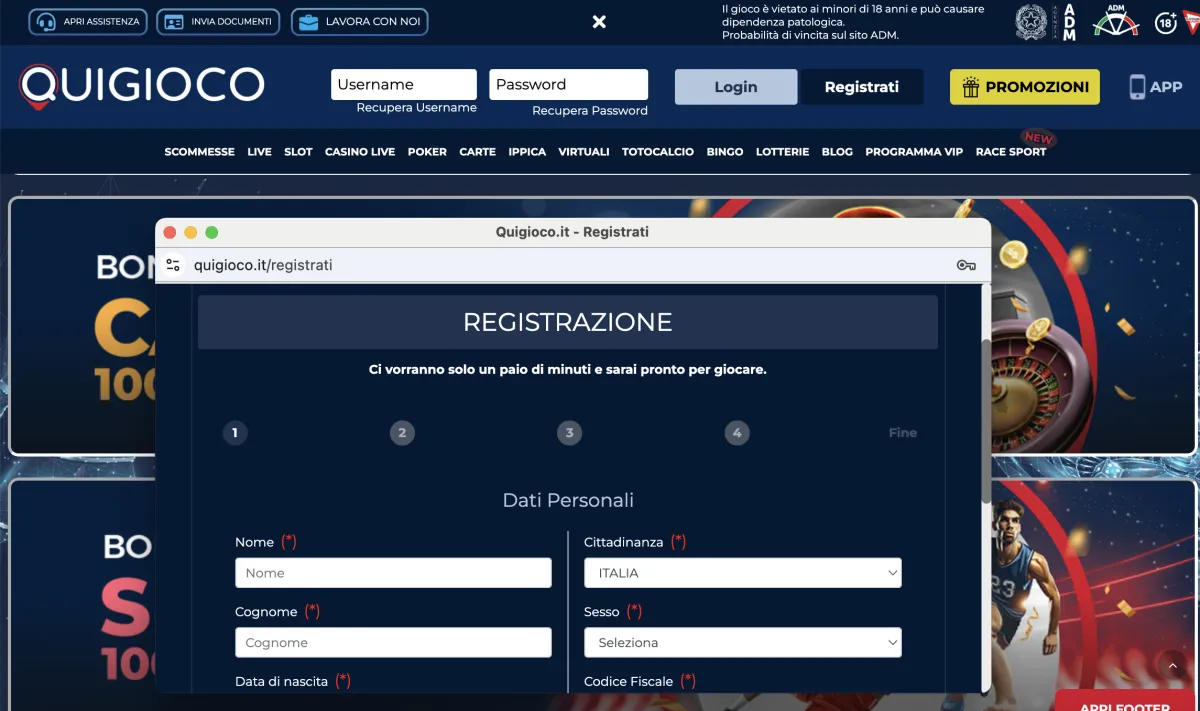
Task: Open the Casino Live menu item
Action: coord(360,152)
